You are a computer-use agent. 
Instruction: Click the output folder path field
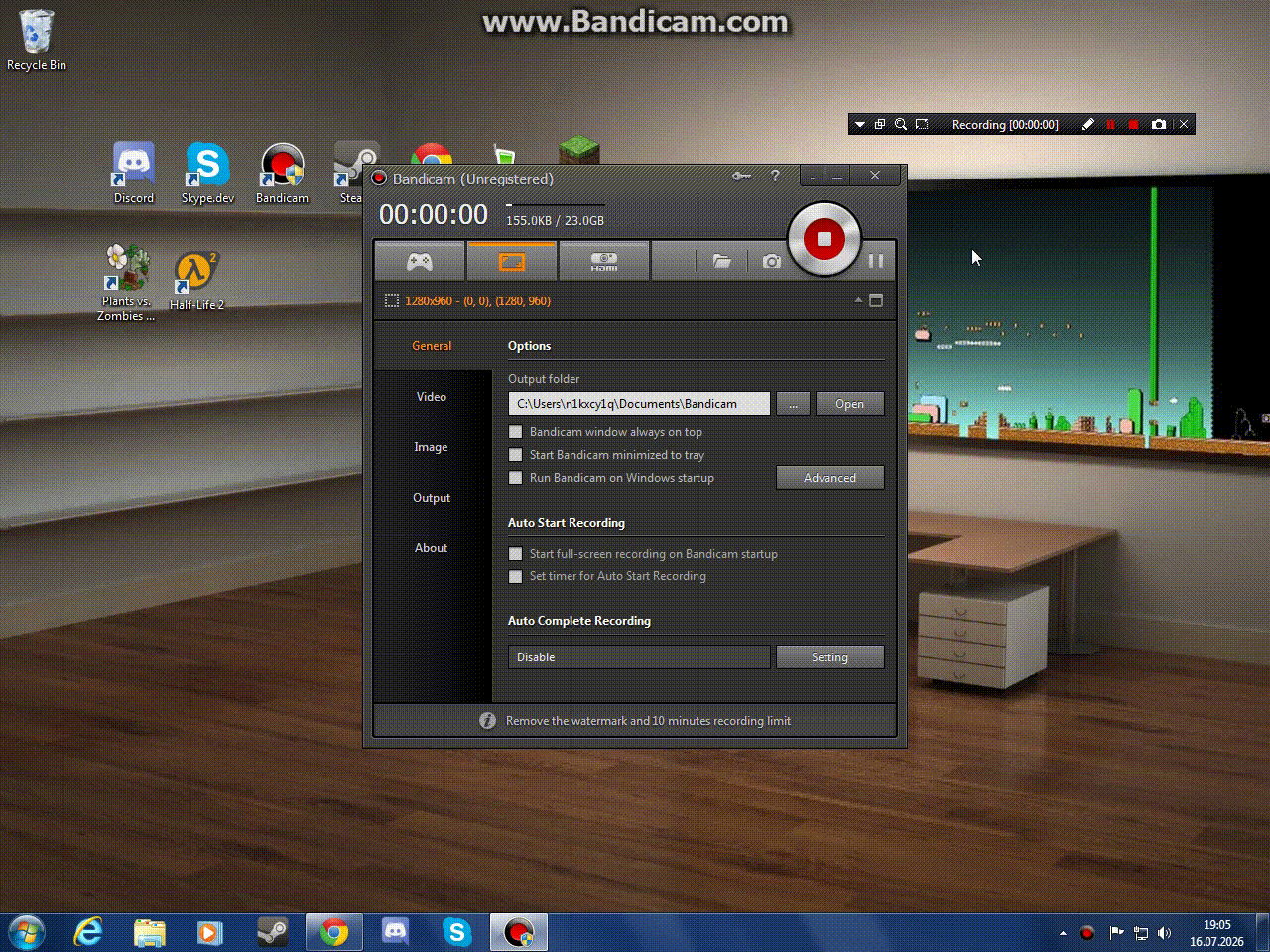pos(639,404)
